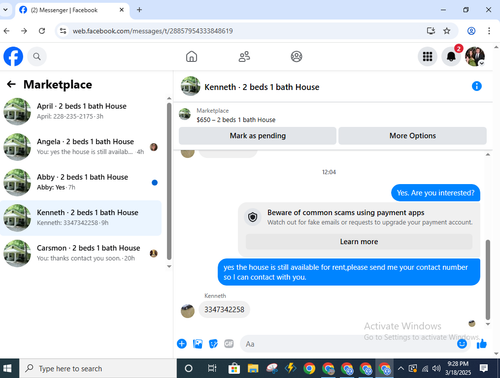Screen dimensions: 500x378
Task: Click the install app icon in address bar
Action: [431, 31]
